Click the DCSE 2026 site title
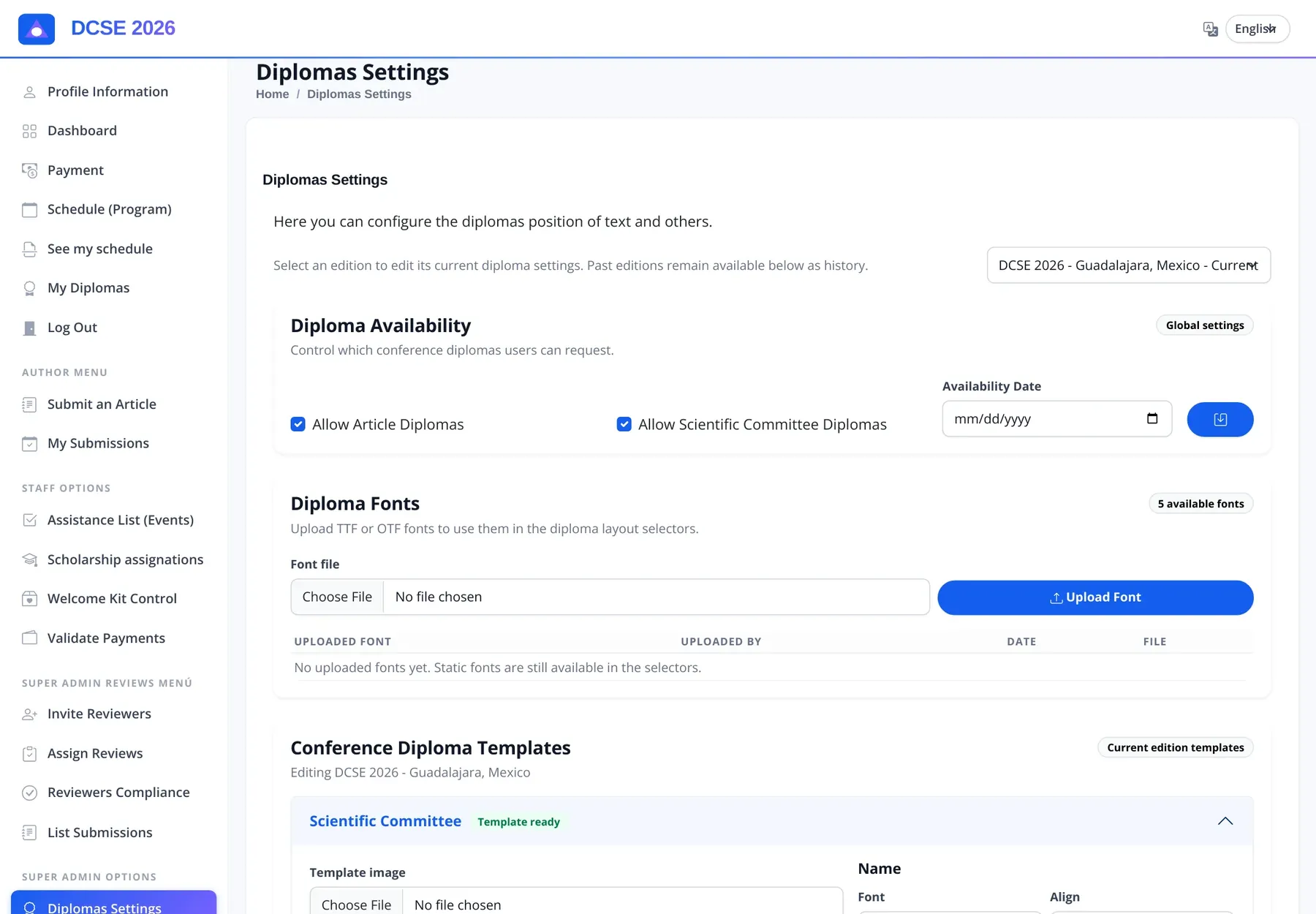 coord(123,28)
